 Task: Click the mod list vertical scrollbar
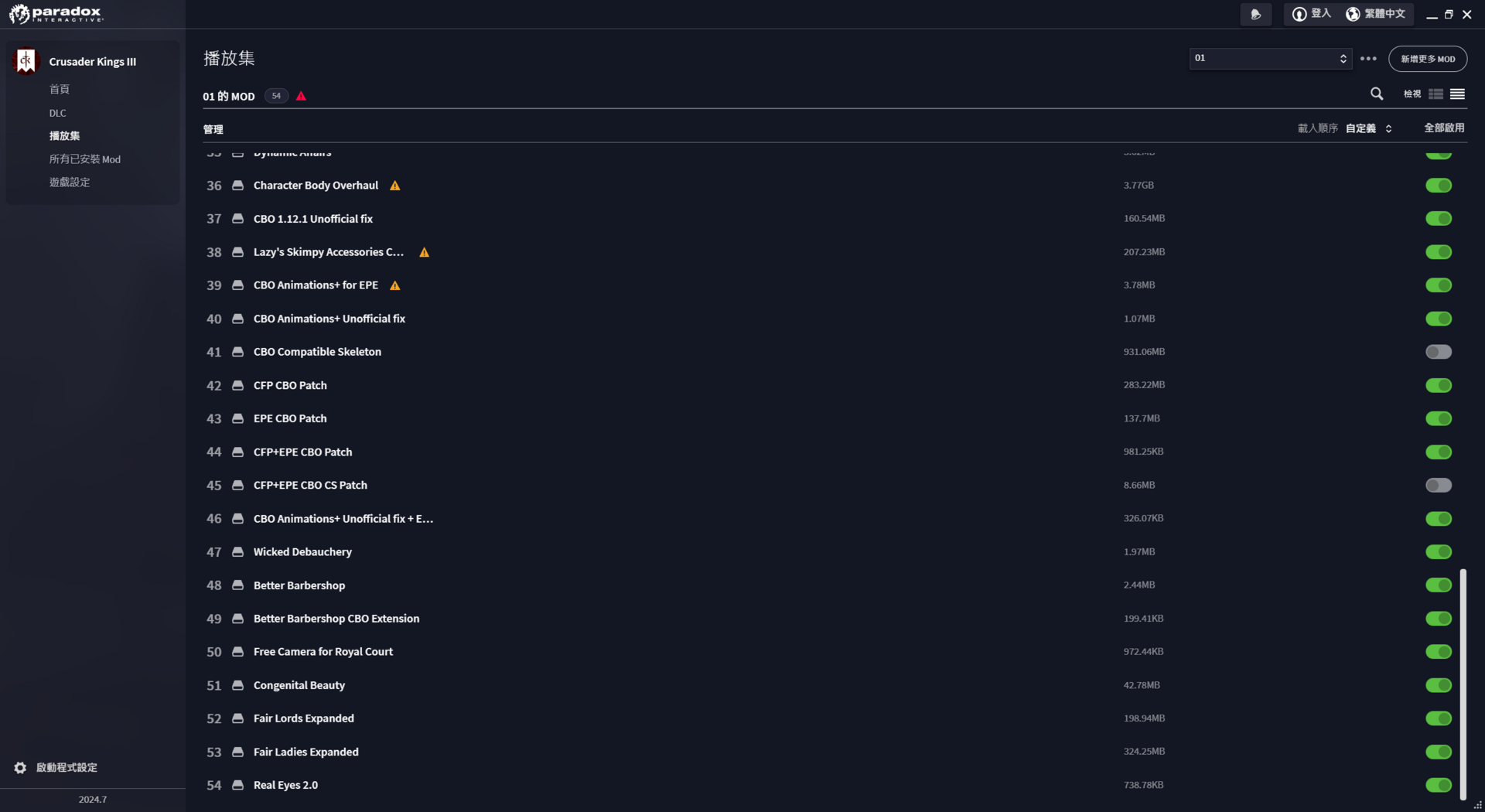point(1463,684)
